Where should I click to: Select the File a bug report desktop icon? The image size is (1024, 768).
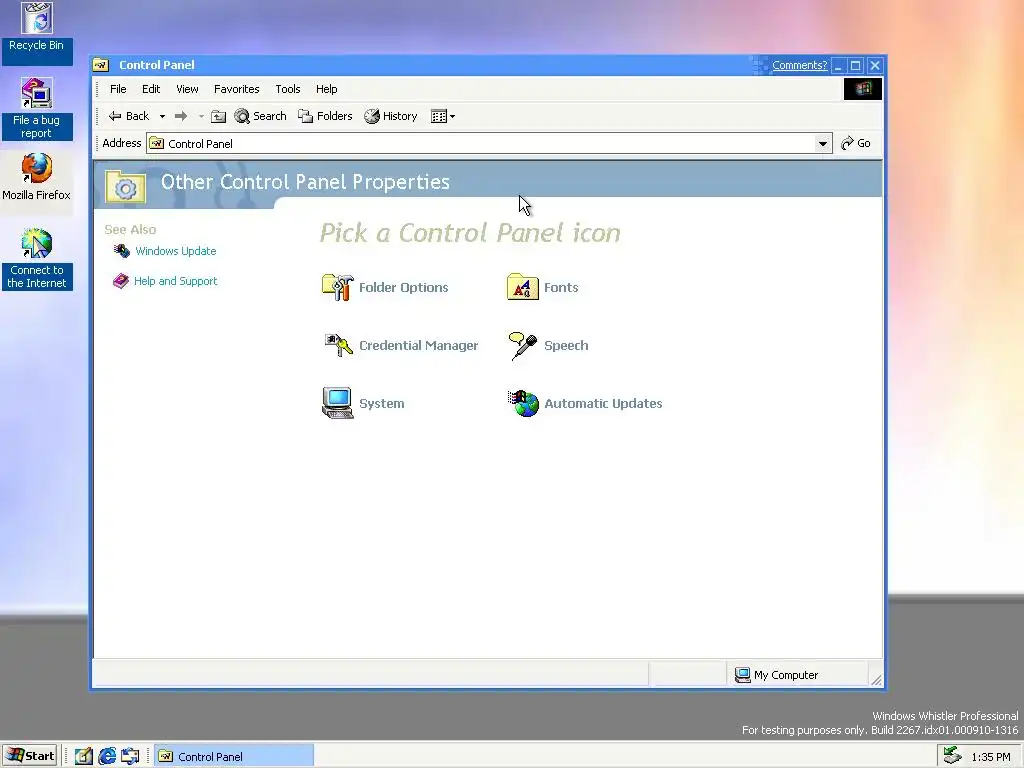pos(37,108)
